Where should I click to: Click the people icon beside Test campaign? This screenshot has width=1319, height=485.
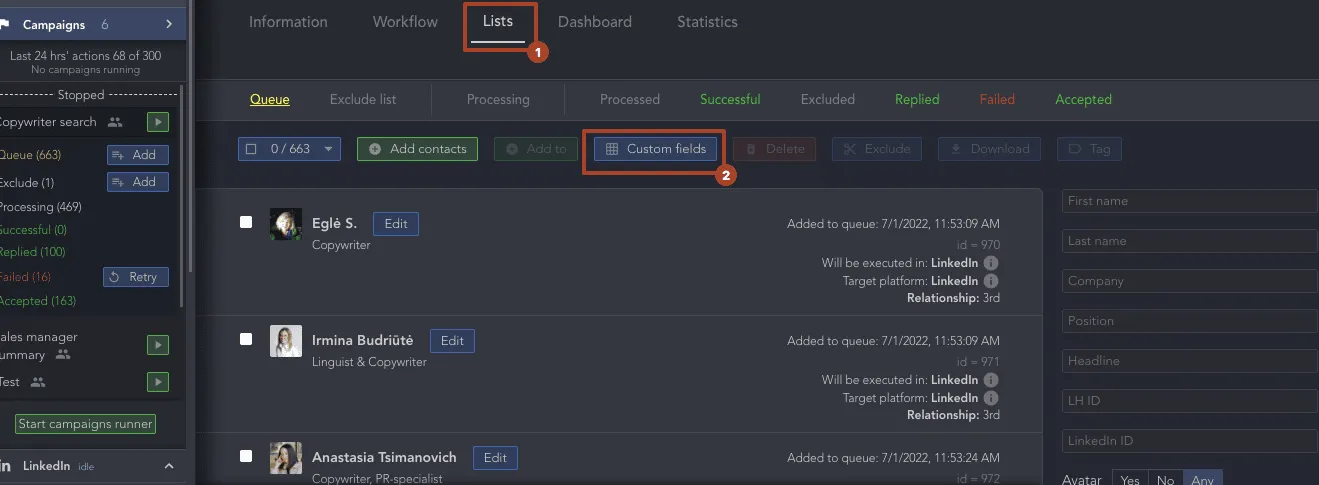[38, 382]
